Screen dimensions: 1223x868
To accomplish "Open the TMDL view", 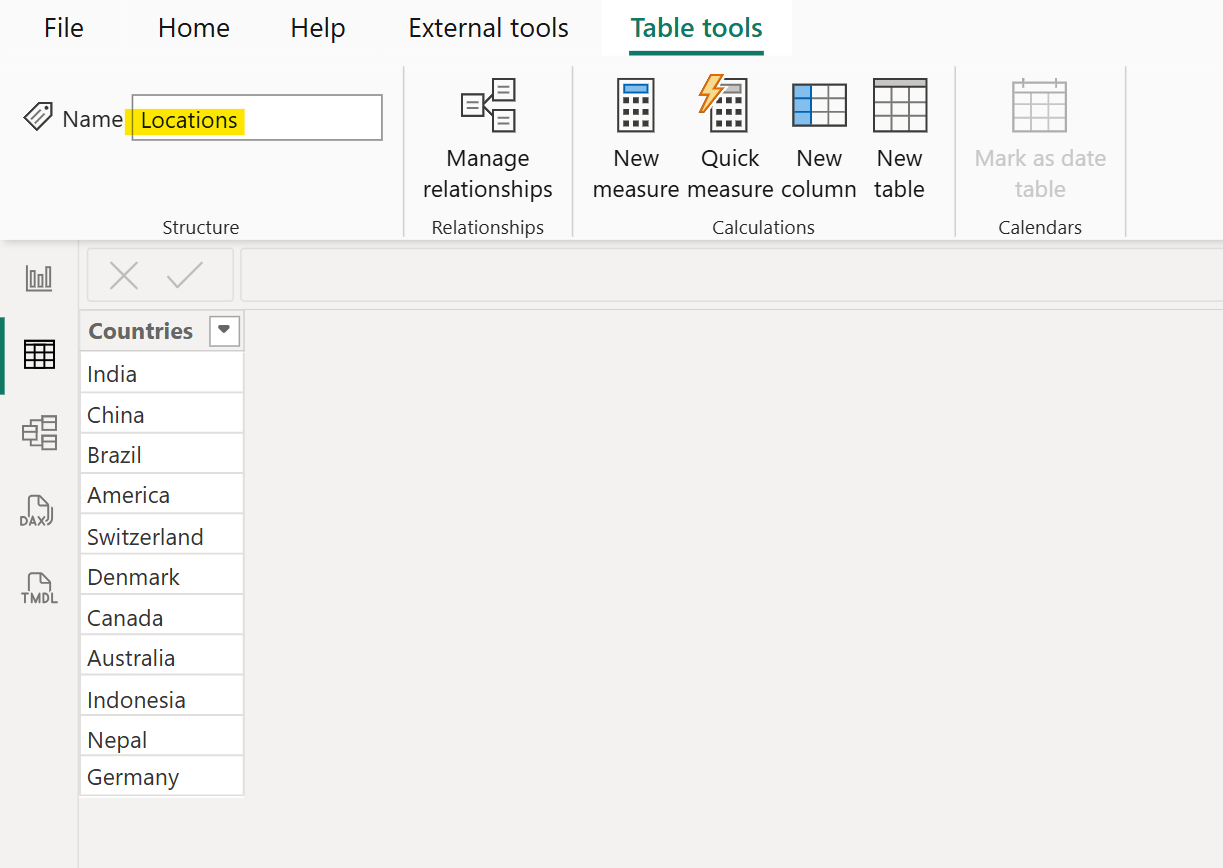I will point(37,588).
